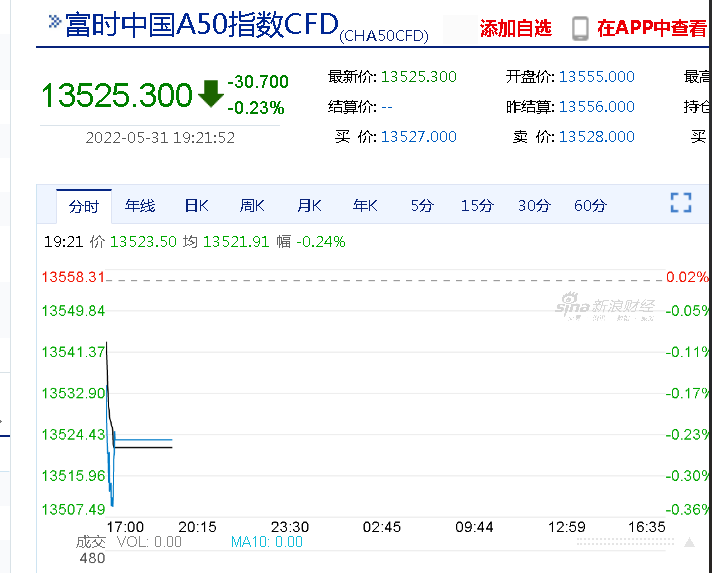Click the title 富时中国A50指数CFD

pyautogui.click(x=202, y=25)
